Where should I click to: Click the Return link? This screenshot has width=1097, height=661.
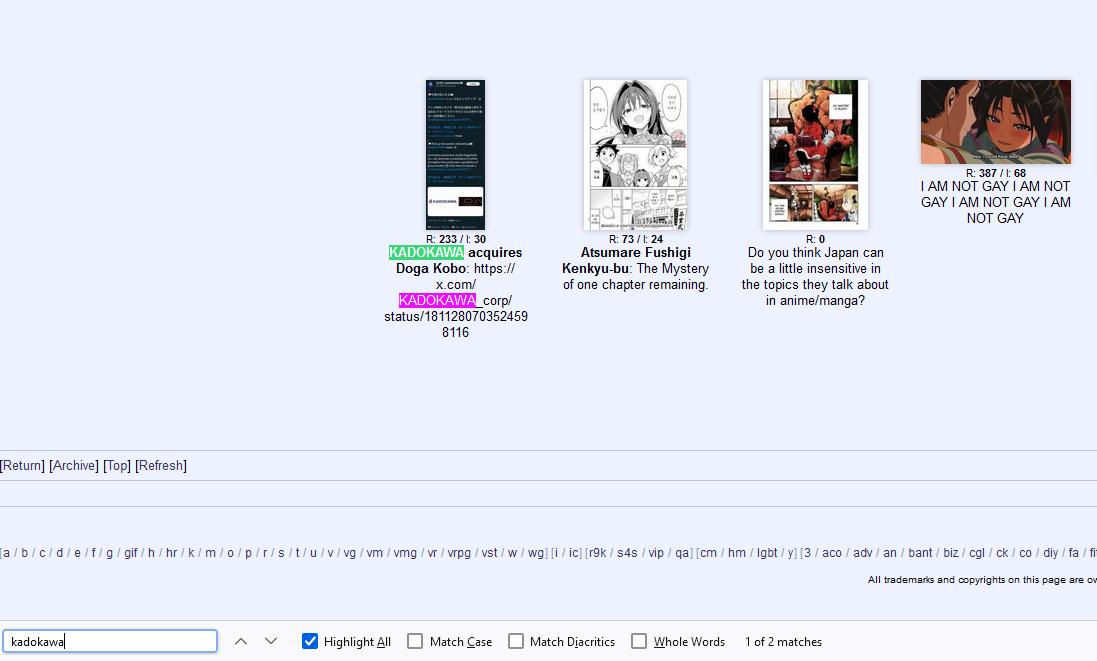point(22,466)
